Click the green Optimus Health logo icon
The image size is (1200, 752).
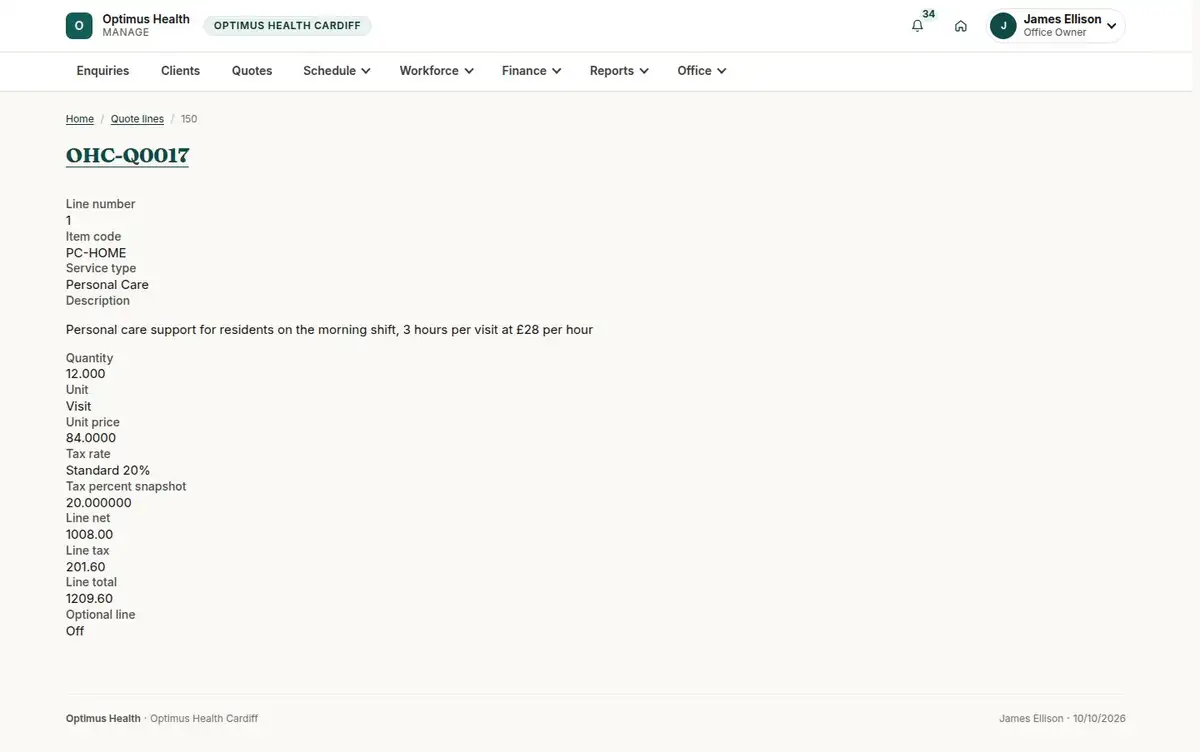(x=79, y=26)
